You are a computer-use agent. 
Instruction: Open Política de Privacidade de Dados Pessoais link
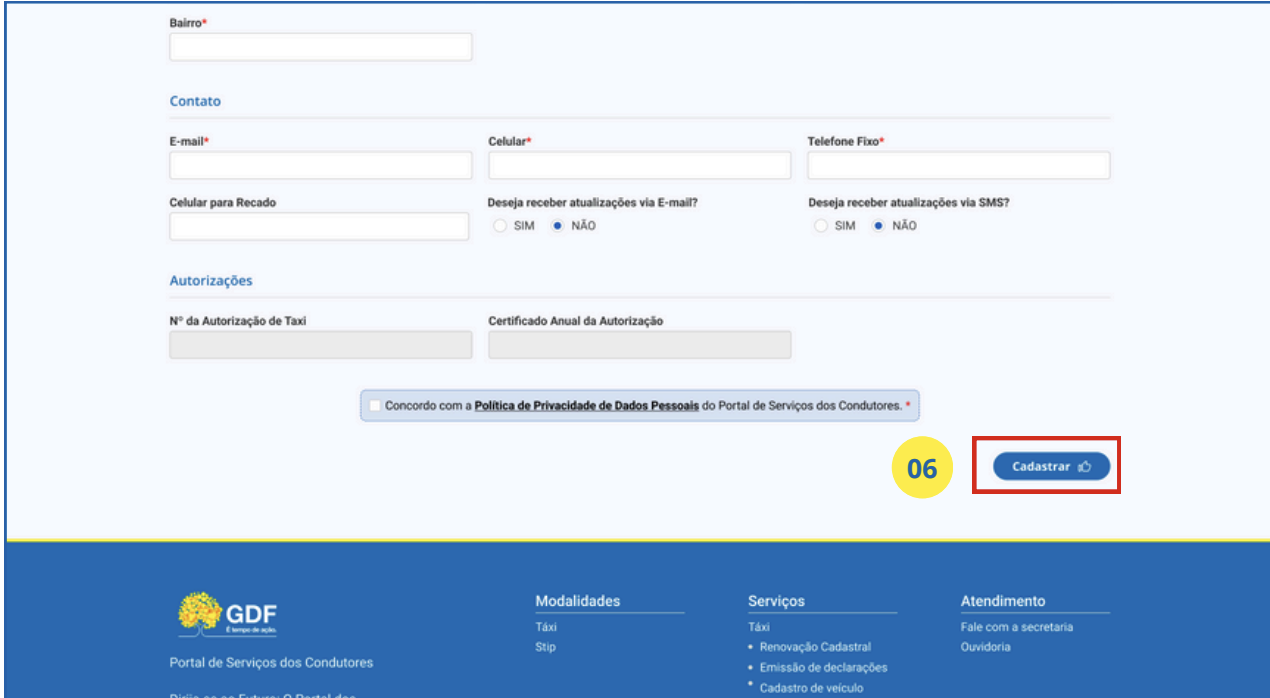[586, 406]
